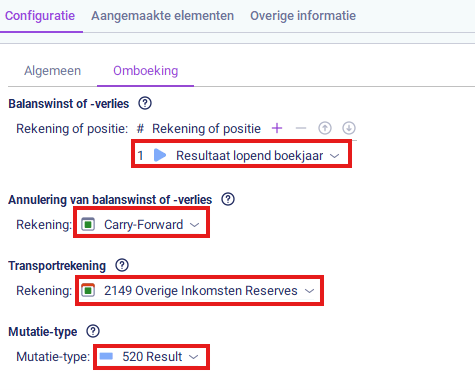
Task: Click the Carry-Forward account icon
Action: pos(88,224)
